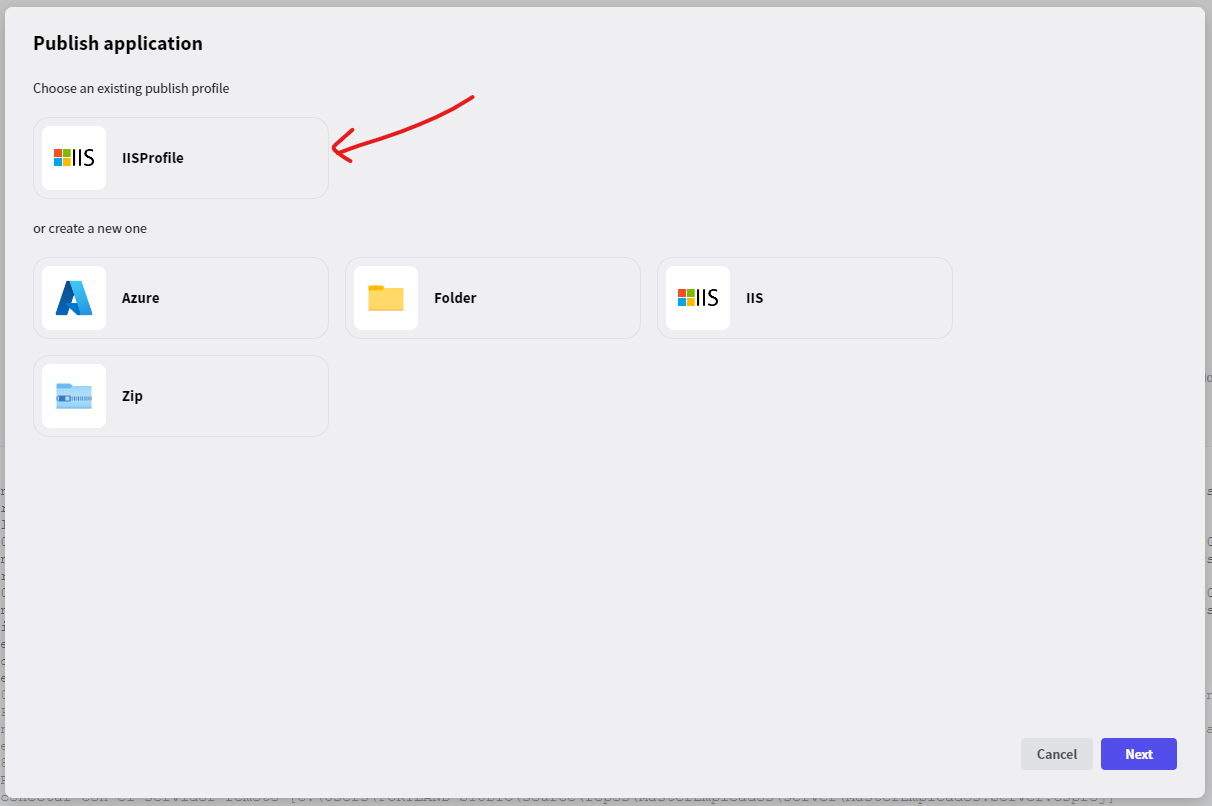Choose the Folder publish target card
Viewport: 1212px width, 806px height.
coord(493,298)
